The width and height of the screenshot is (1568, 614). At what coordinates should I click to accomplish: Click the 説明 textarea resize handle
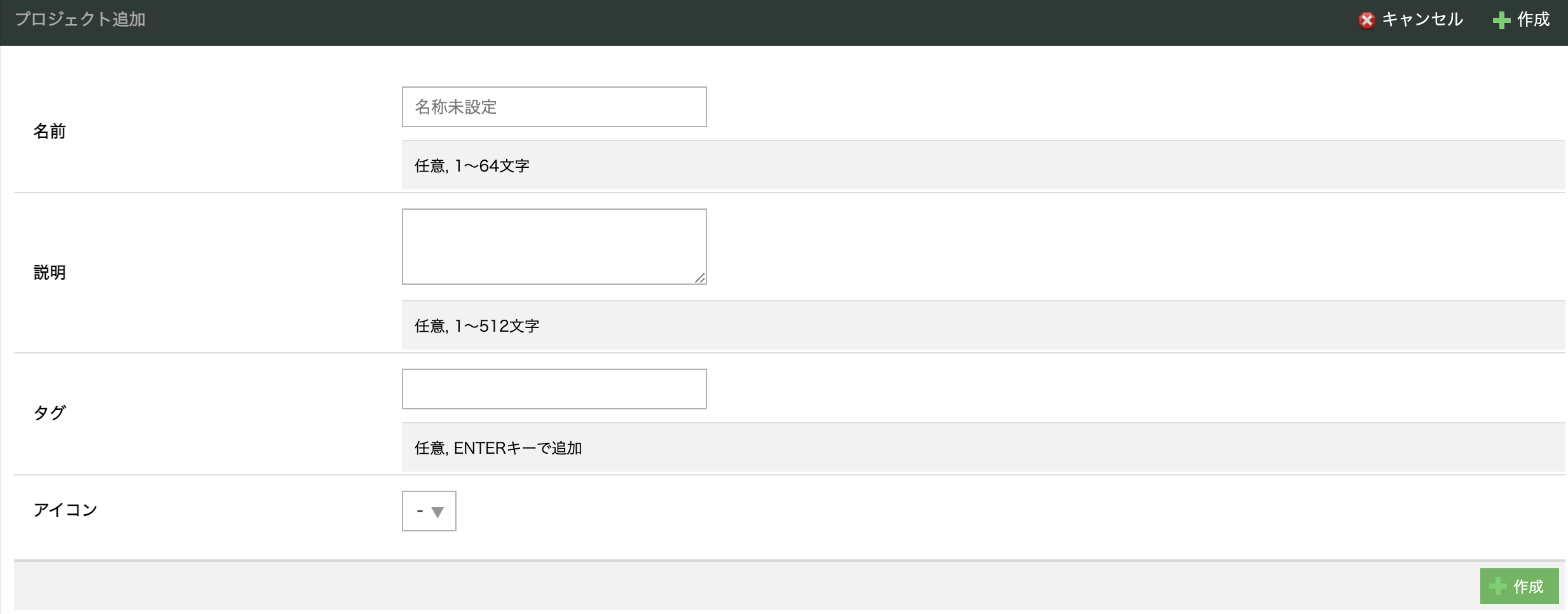(x=699, y=278)
